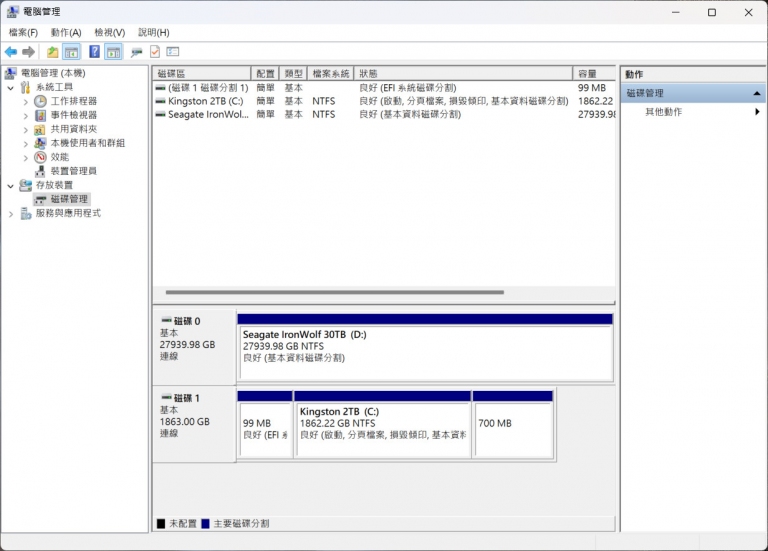Click the 系統工具 tools icon
Viewport: 768px width, 551px height.
coord(25,88)
